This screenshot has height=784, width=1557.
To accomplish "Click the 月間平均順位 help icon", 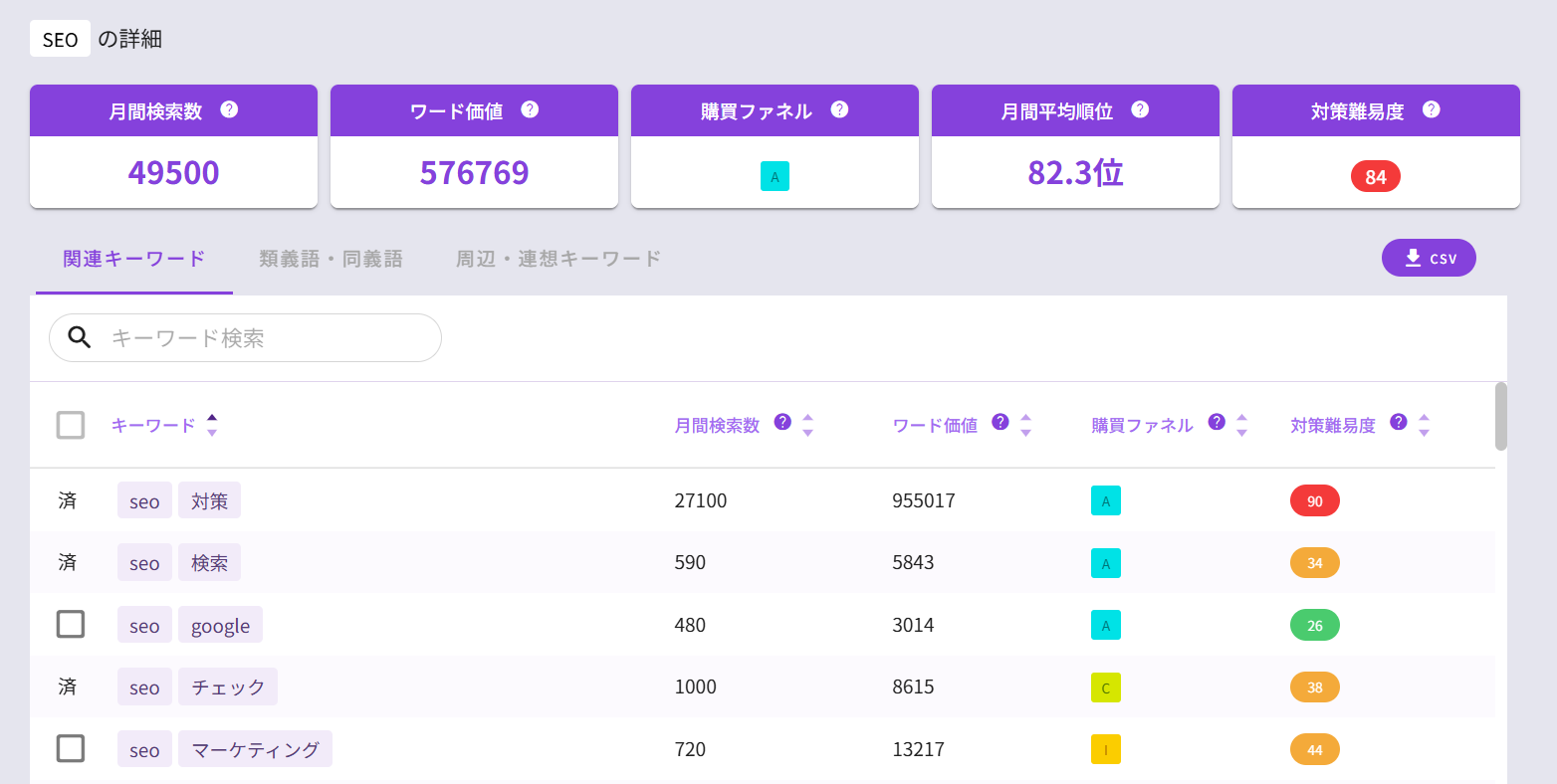I will [x=1138, y=110].
